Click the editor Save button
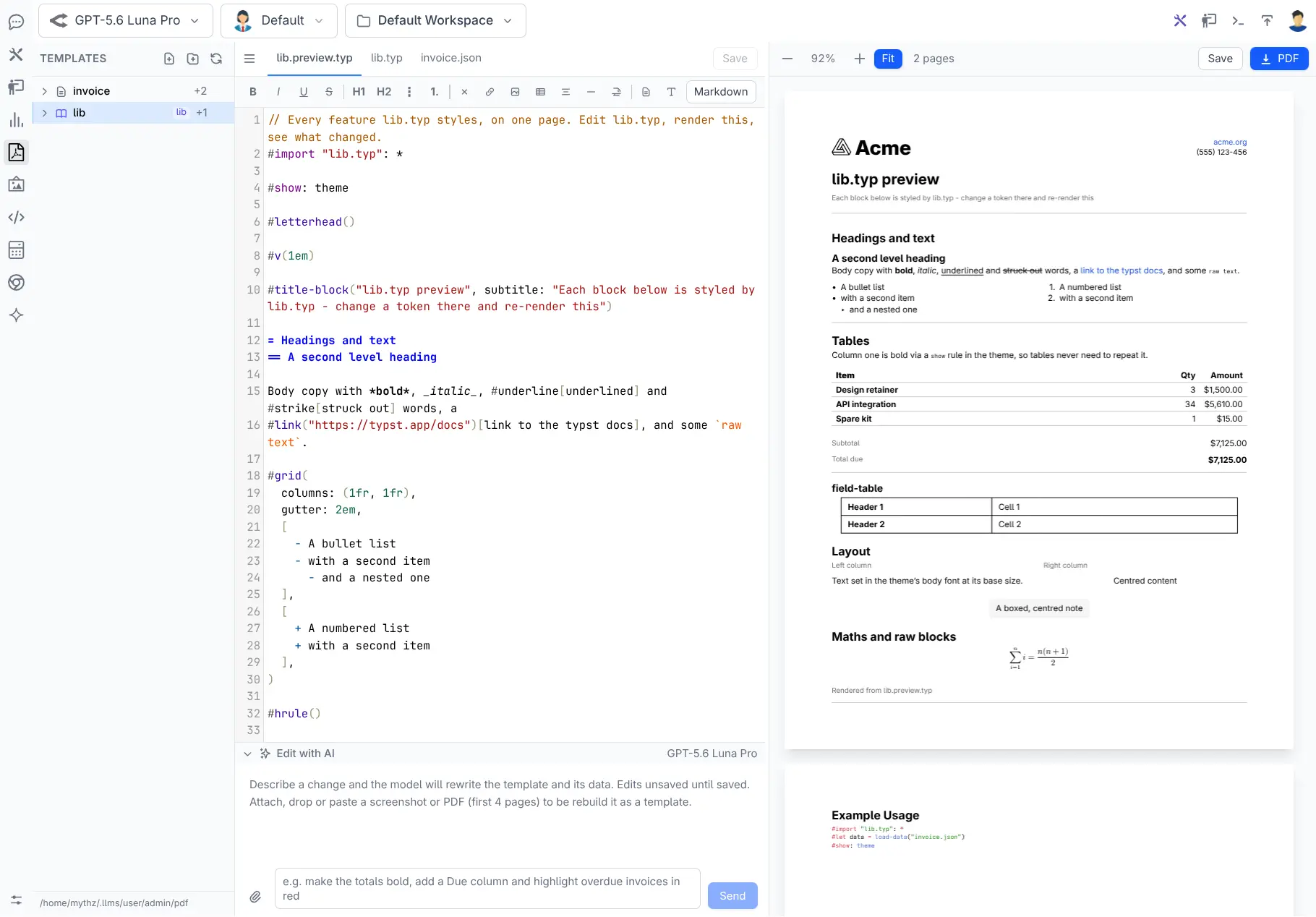This screenshot has height=917, width=1316. [735, 59]
